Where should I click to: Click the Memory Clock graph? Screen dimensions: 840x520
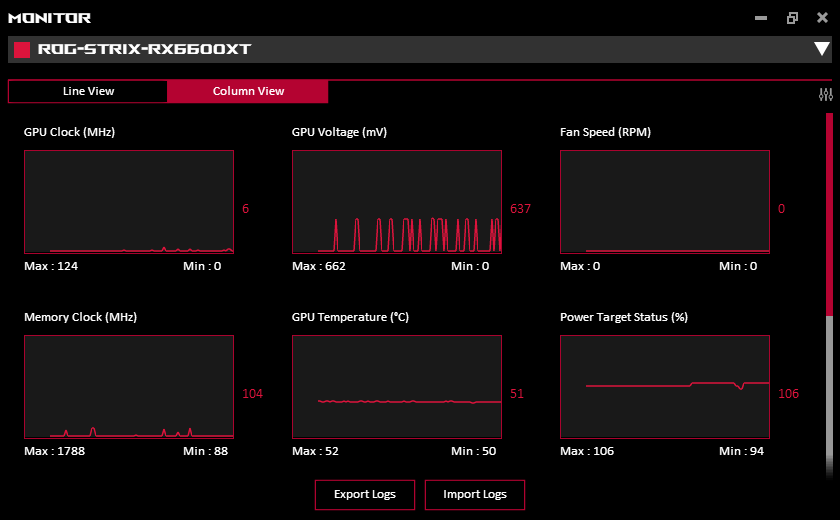click(129, 387)
